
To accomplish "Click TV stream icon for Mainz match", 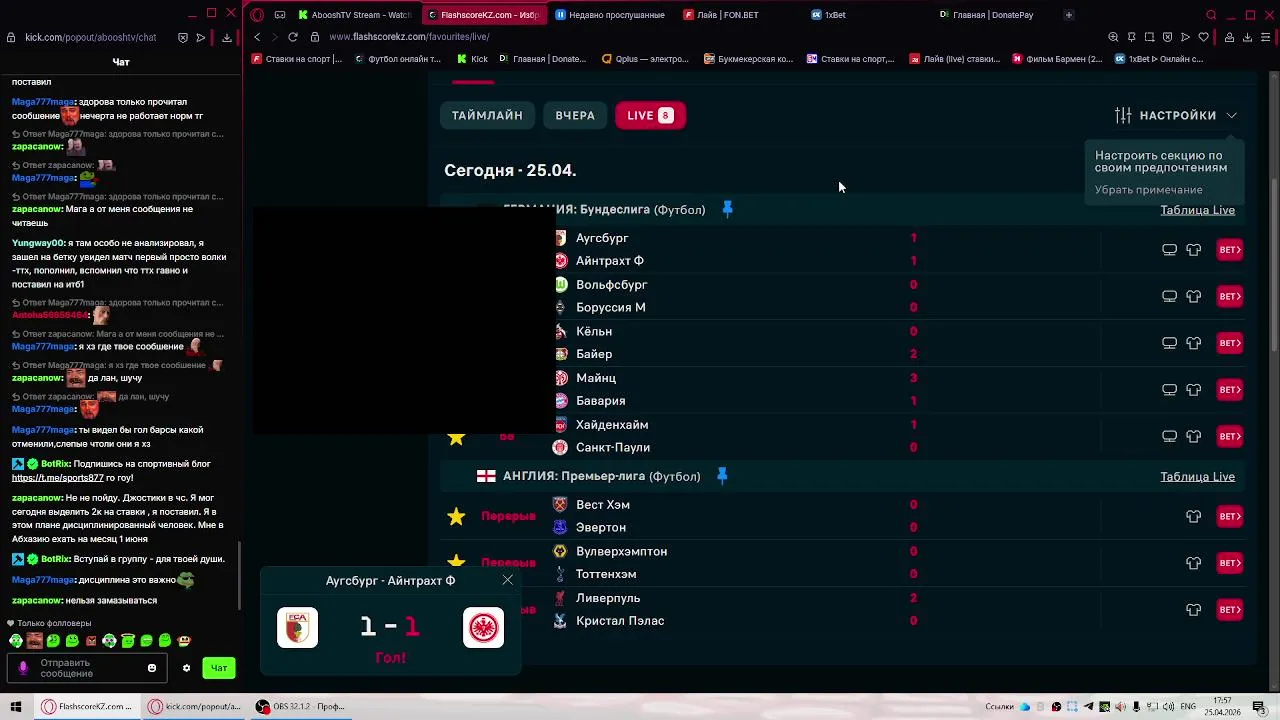I will tap(1169, 390).
